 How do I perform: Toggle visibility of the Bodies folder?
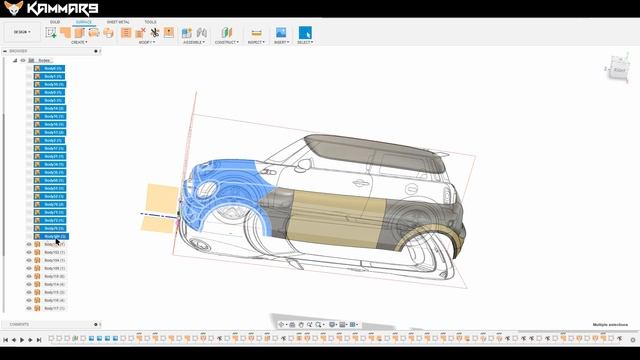click(x=23, y=60)
